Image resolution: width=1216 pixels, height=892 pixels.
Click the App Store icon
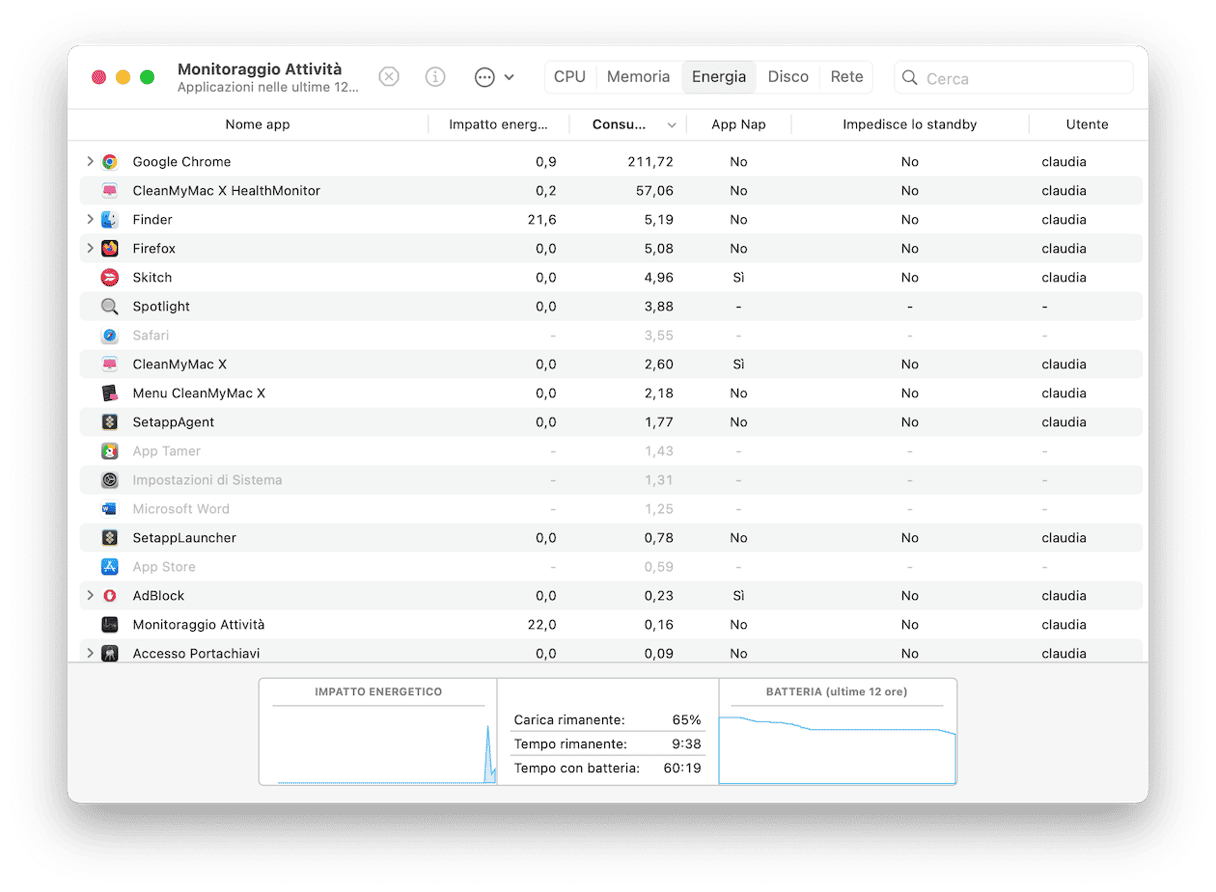point(110,567)
